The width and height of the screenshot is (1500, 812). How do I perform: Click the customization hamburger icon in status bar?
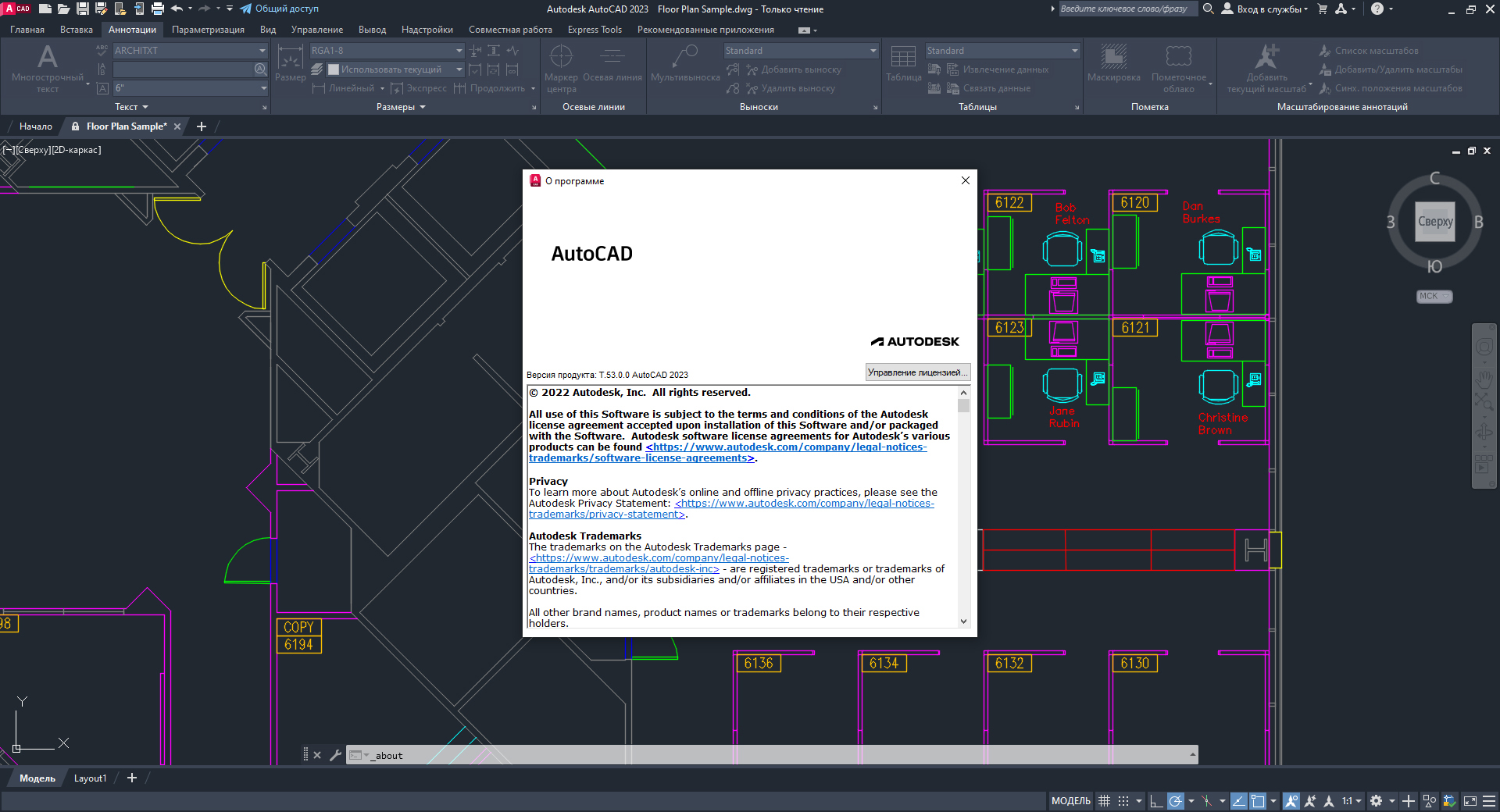(x=1489, y=801)
